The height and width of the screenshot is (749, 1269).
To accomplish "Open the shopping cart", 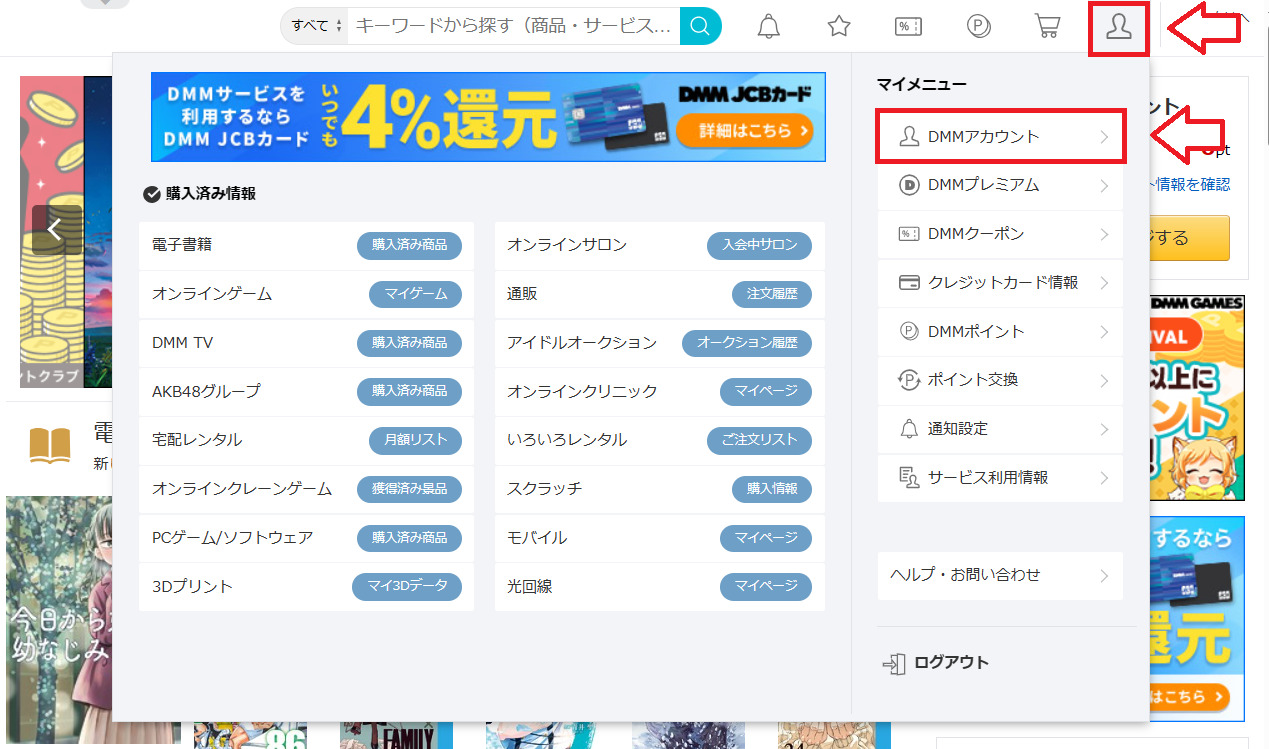I will (1048, 27).
